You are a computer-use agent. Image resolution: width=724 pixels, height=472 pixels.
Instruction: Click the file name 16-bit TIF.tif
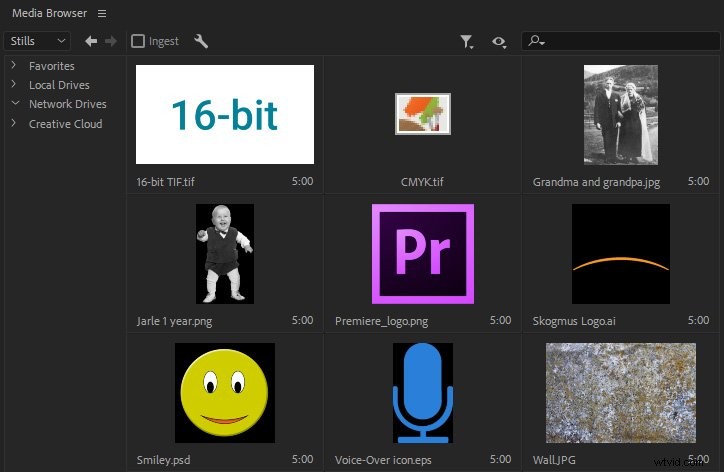pyautogui.click(x=165, y=182)
